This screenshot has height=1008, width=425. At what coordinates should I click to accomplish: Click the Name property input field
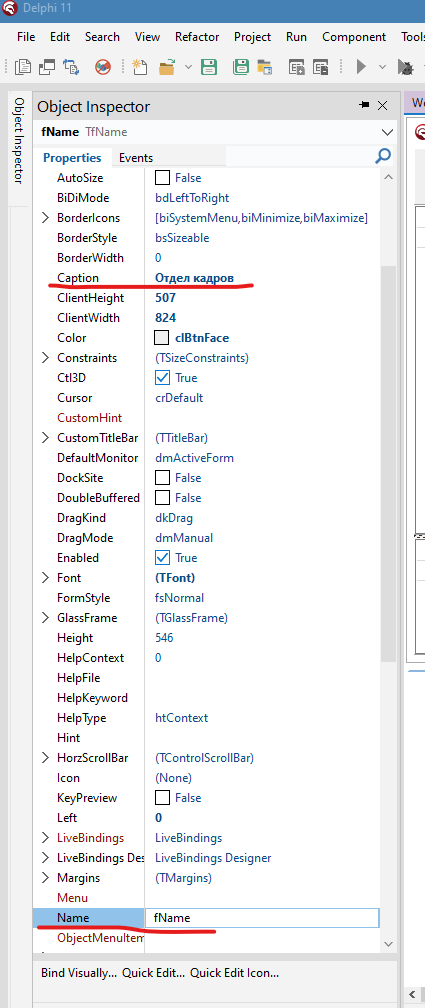[262, 918]
